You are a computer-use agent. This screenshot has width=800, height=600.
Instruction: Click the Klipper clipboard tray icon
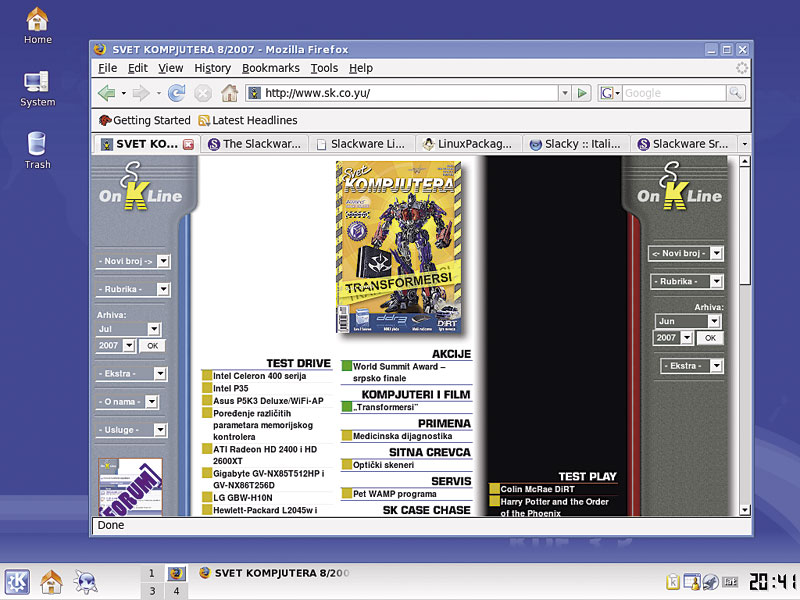tap(673, 582)
